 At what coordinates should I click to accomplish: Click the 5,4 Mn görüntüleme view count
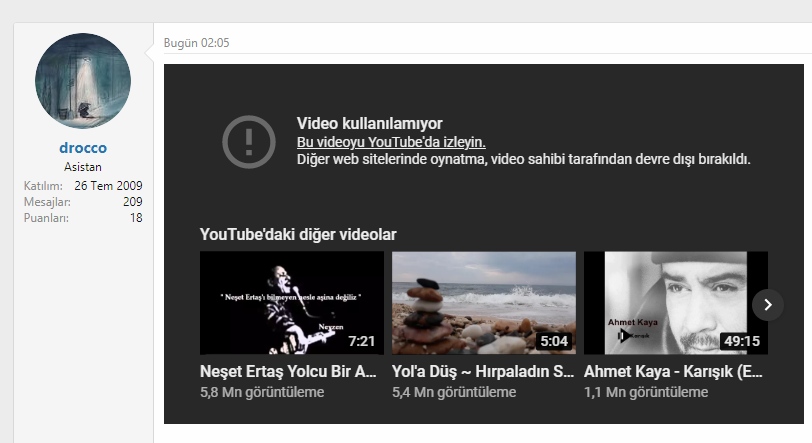454,392
